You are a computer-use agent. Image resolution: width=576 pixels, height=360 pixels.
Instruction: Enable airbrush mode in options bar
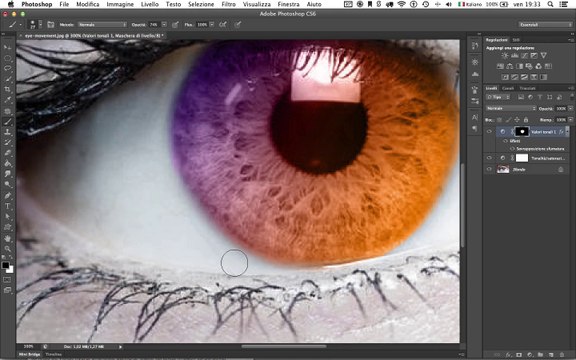pyautogui.click(x=223, y=25)
